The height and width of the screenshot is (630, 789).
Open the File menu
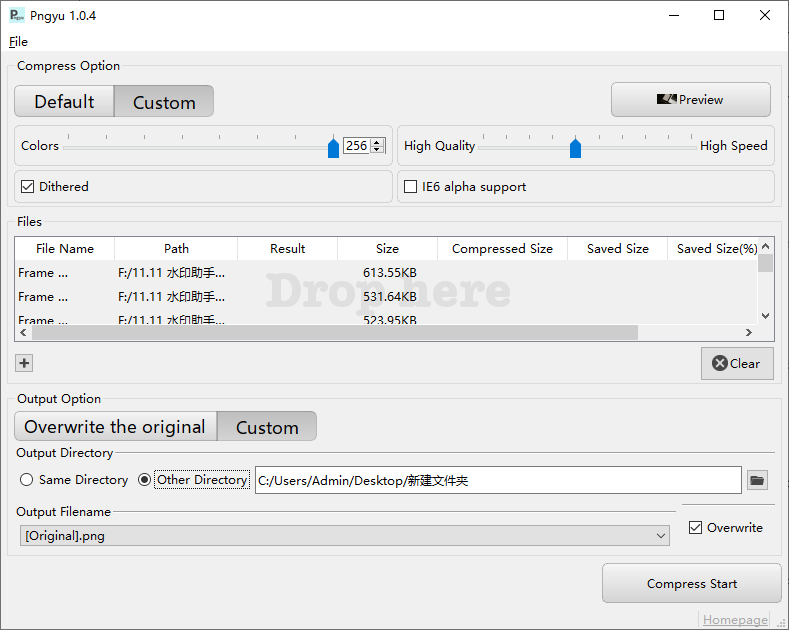tap(18, 42)
